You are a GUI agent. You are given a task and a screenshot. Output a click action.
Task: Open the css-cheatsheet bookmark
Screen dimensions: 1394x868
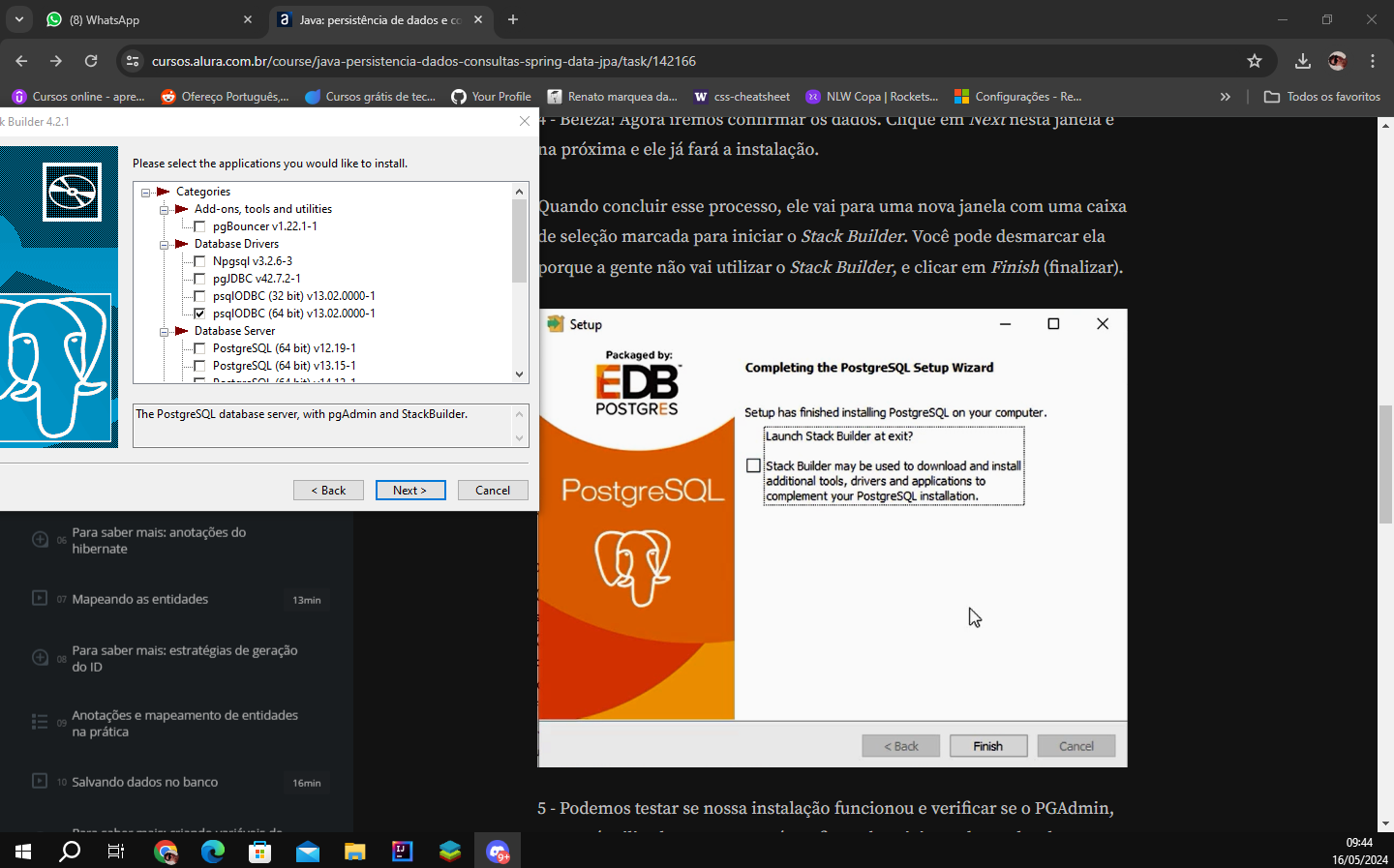pyautogui.click(x=742, y=97)
